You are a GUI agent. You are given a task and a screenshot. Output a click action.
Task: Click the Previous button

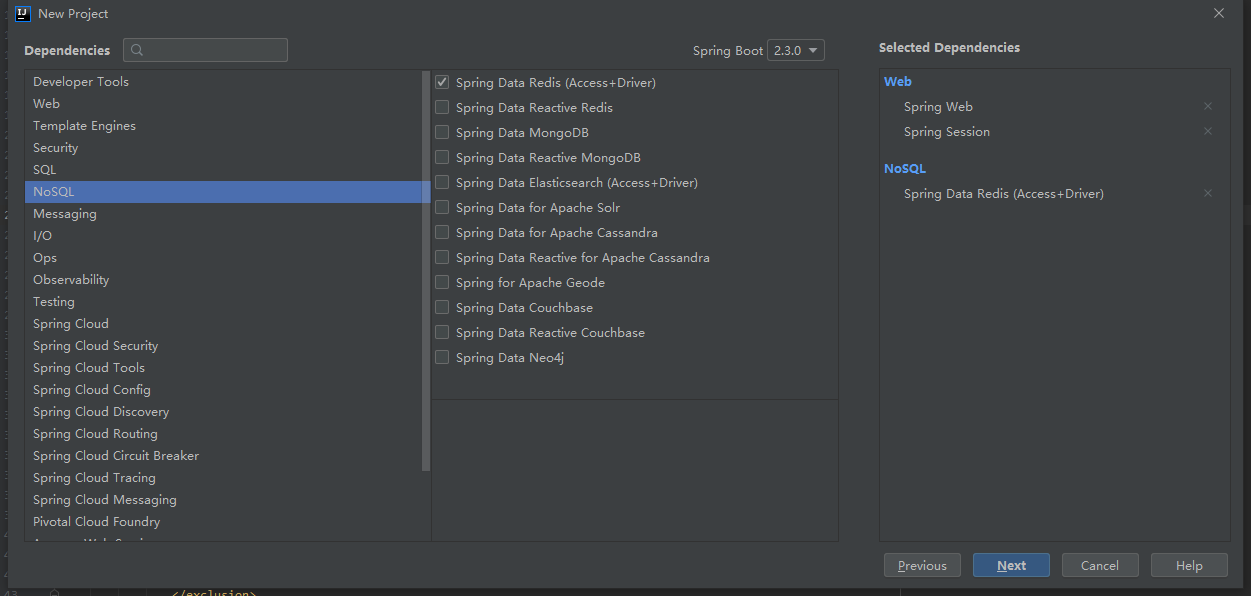(922, 564)
